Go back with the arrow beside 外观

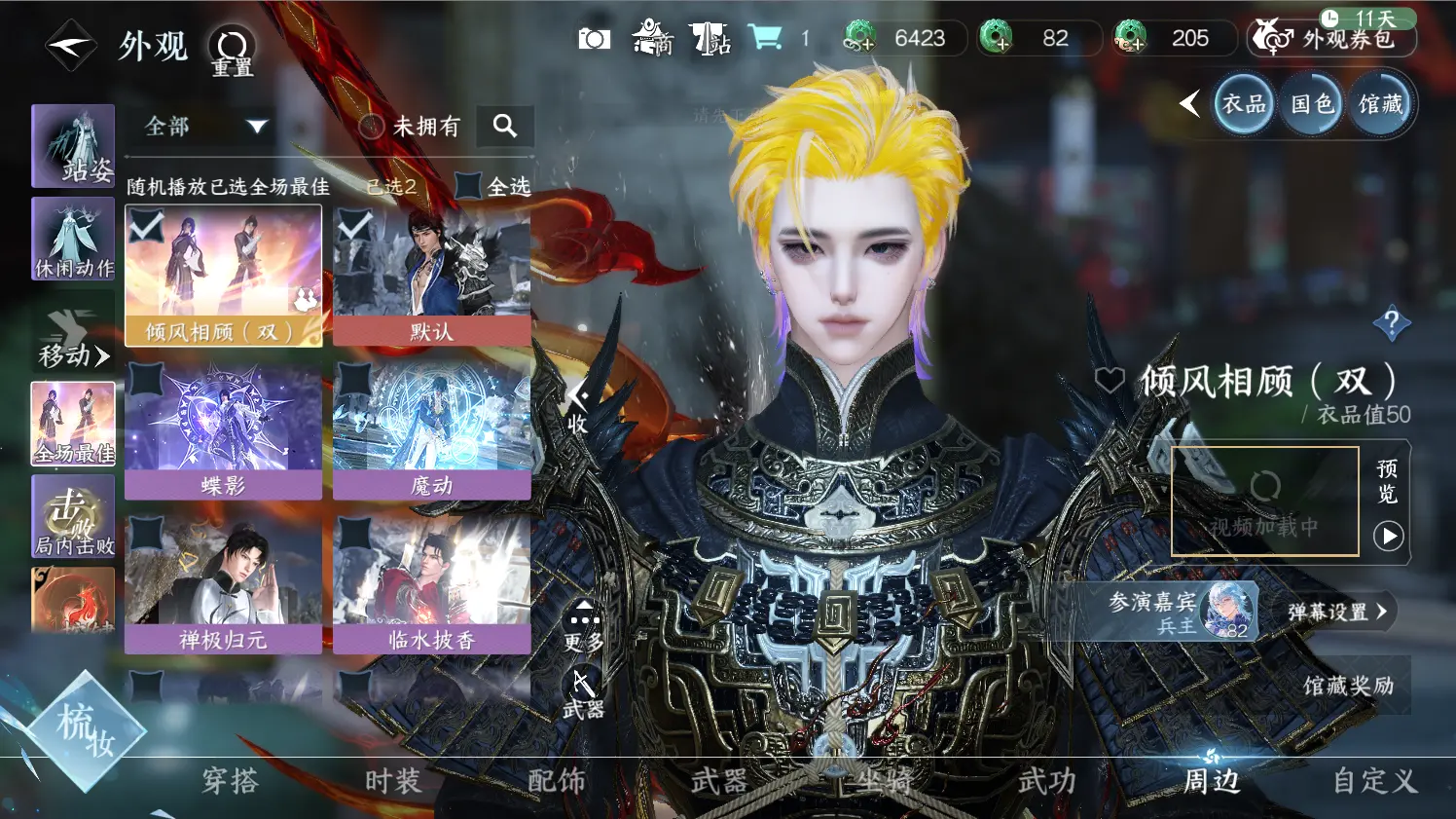pyautogui.click(x=71, y=45)
